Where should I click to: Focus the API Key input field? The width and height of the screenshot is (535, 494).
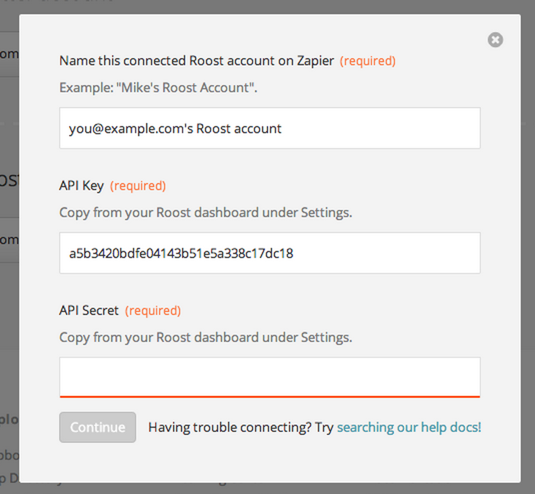click(x=270, y=253)
